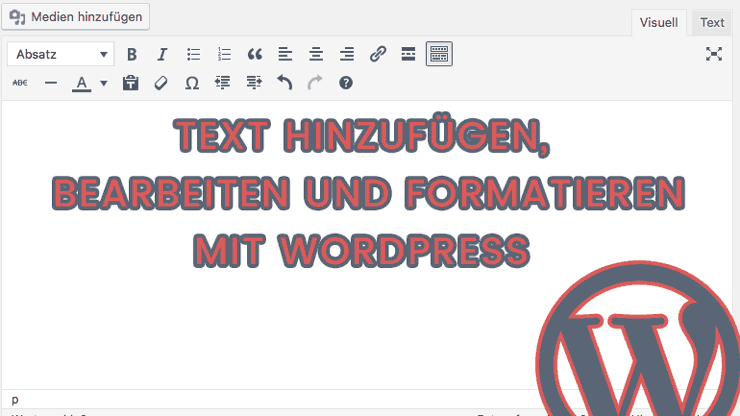Apply blockquote formatting
The height and width of the screenshot is (416, 740).
click(x=255, y=54)
